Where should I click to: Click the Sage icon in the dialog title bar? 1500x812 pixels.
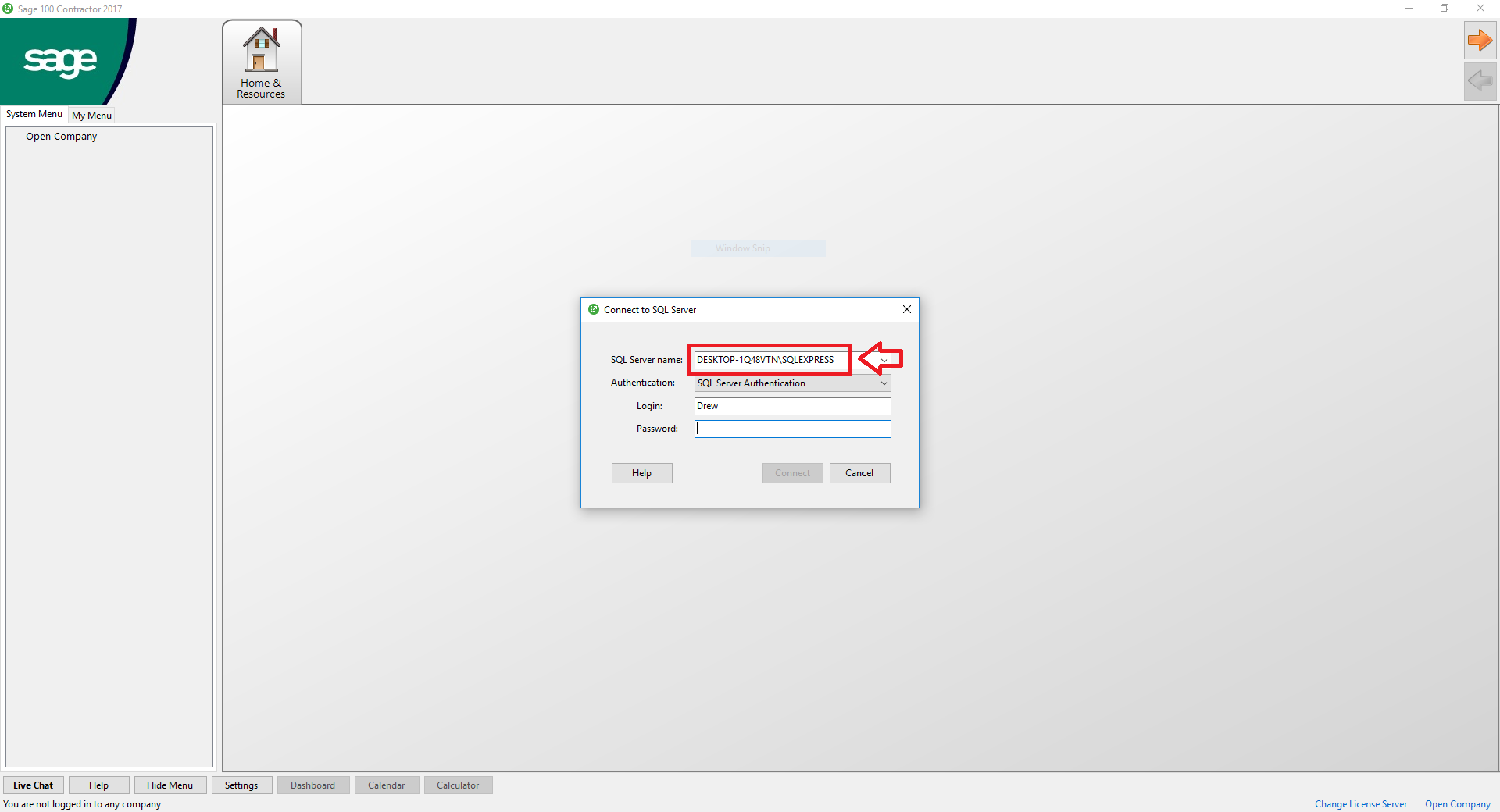coord(594,309)
